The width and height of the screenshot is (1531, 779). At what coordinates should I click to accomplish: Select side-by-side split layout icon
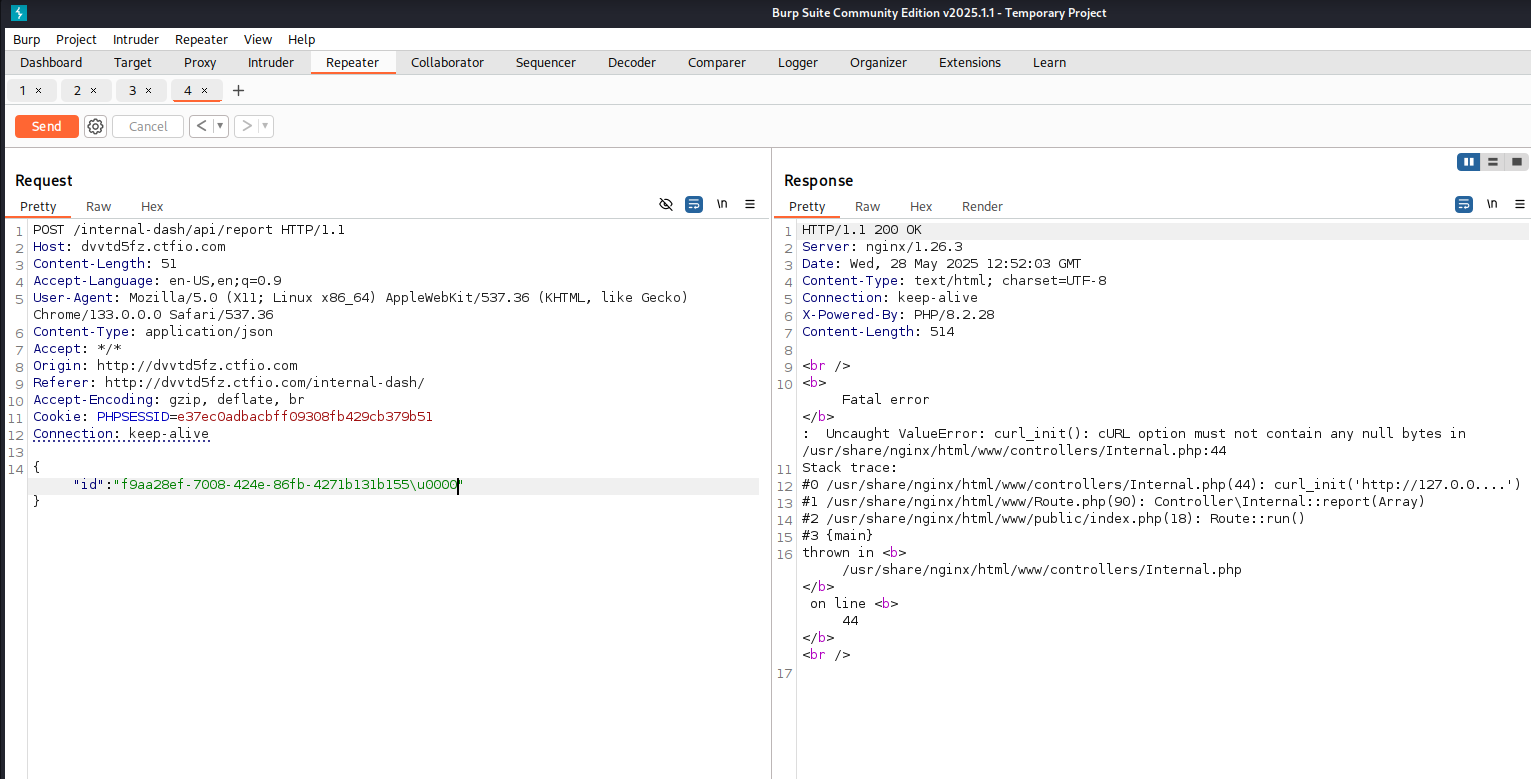click(x=1468, y=162)
